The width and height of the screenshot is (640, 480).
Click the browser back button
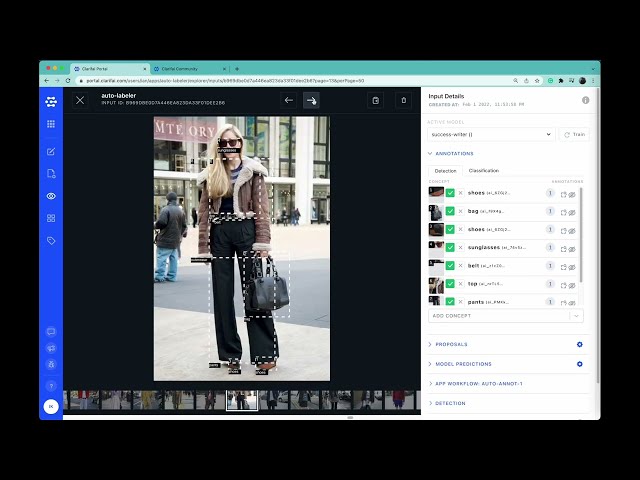click(47, 81)
